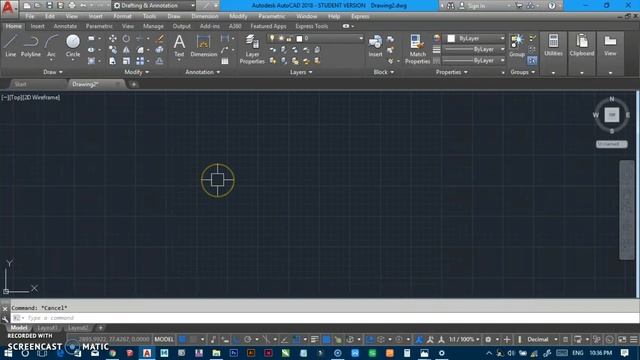This screenshot has height=360, width=640.
Task: Open the Format menu
Action: tap(122, 16)
